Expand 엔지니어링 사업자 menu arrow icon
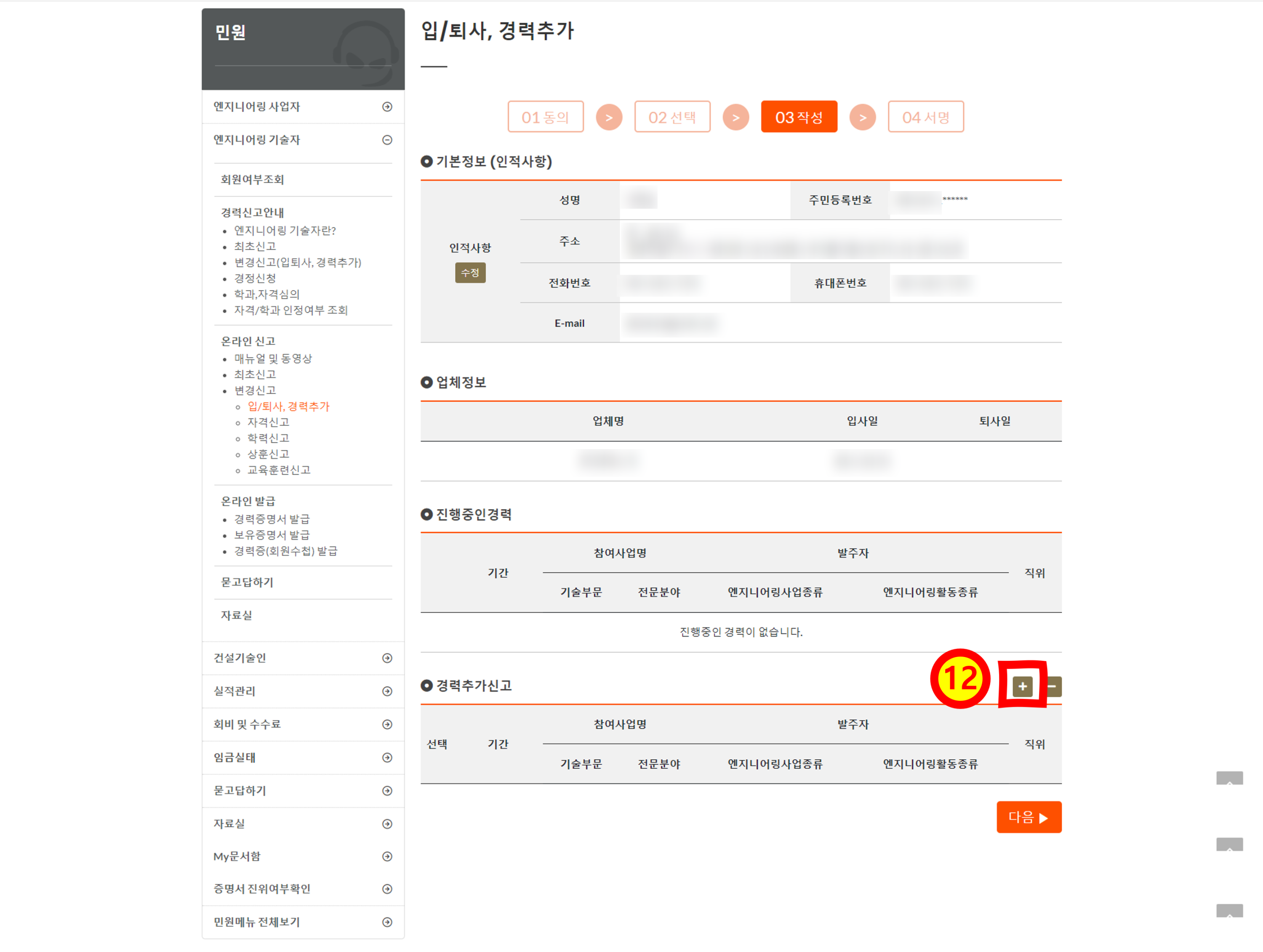 [387, 107]
